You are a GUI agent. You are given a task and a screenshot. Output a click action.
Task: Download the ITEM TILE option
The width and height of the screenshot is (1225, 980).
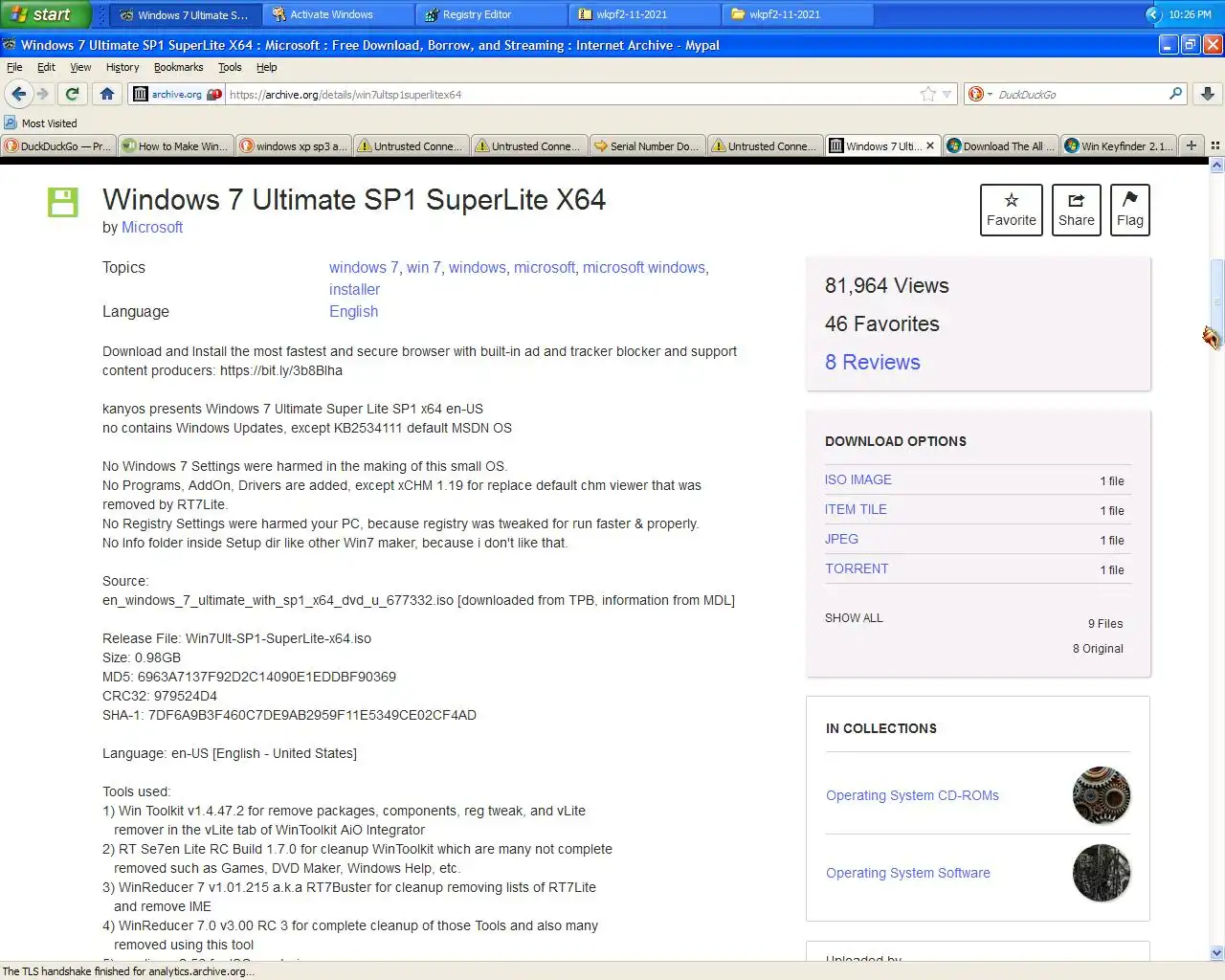click(856, 509)
